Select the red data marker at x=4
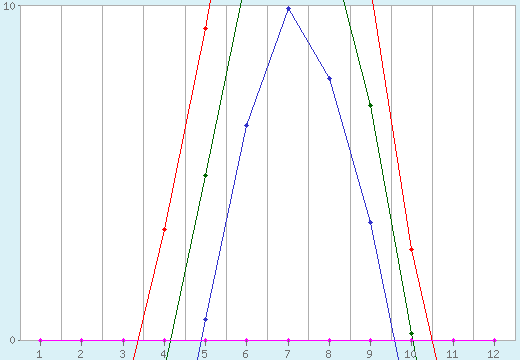520x360 pixels. point(164,229)
